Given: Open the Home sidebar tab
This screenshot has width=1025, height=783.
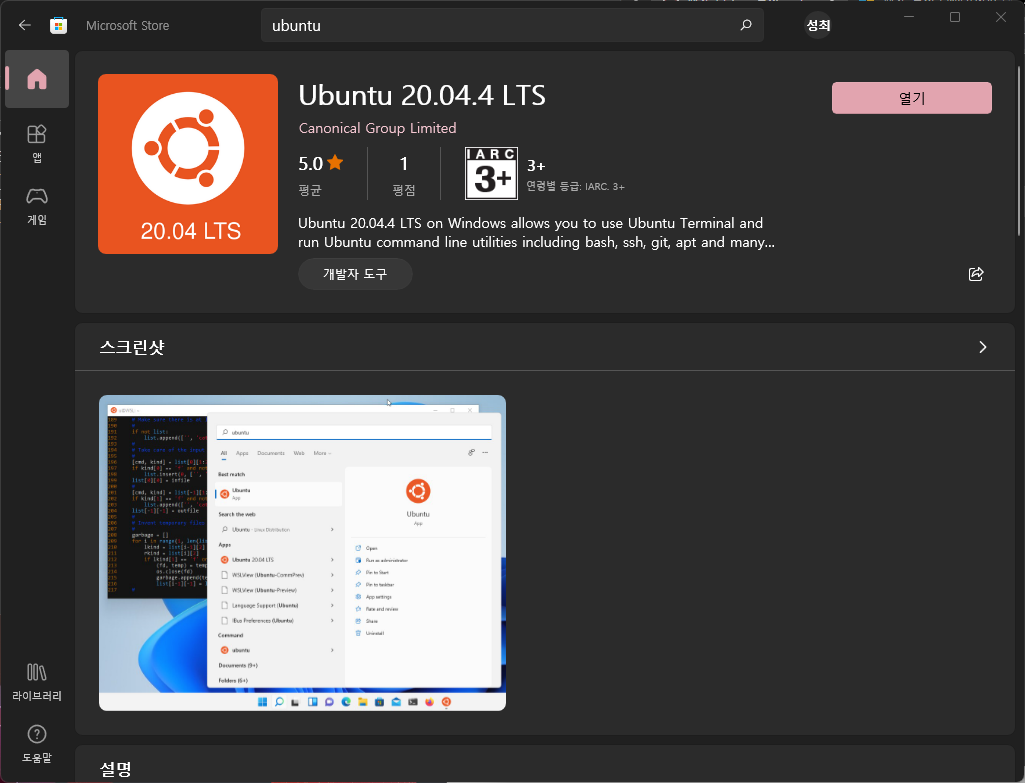Looking at the screenshot, I should (x=37, y=79).
